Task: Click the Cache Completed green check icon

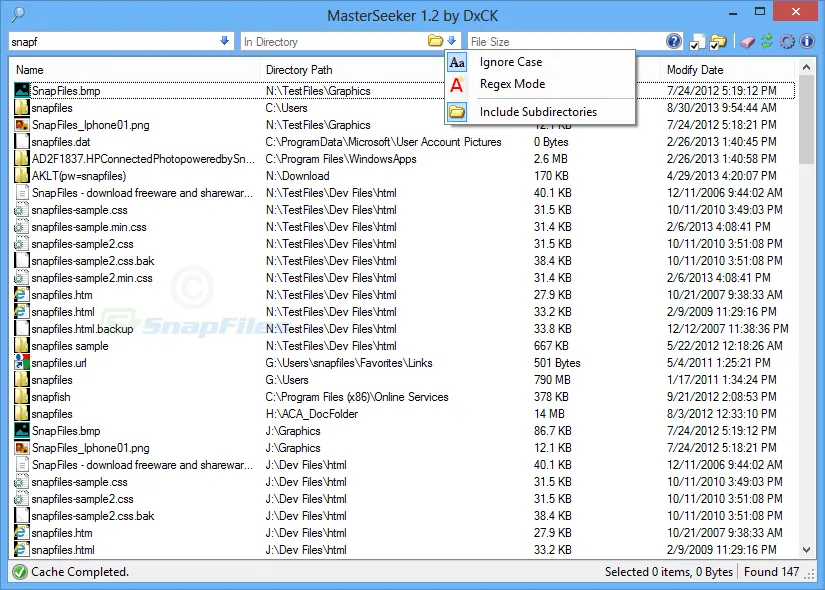Action: click(19, 572)
